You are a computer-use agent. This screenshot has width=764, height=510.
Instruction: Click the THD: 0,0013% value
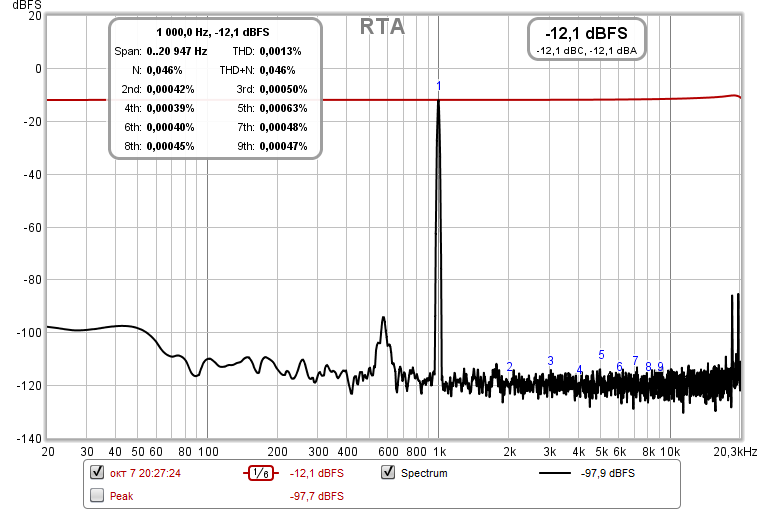pos(280,51)
